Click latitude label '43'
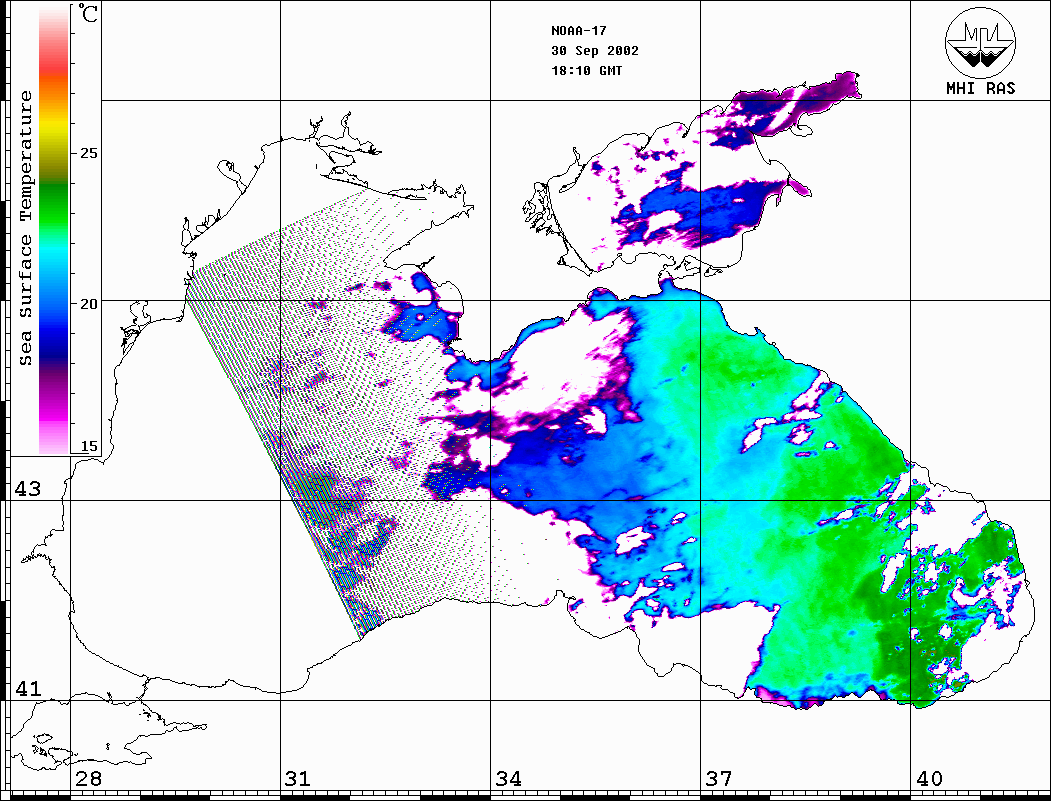 [x=27, y=489]
